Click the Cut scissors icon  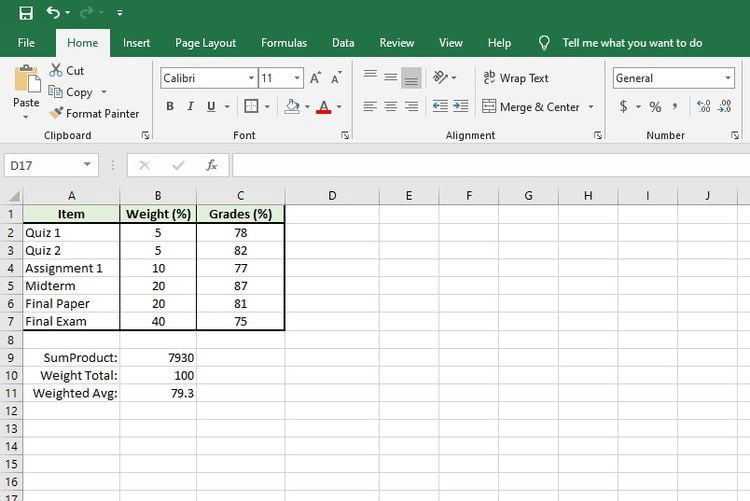(x=56, y=70)
